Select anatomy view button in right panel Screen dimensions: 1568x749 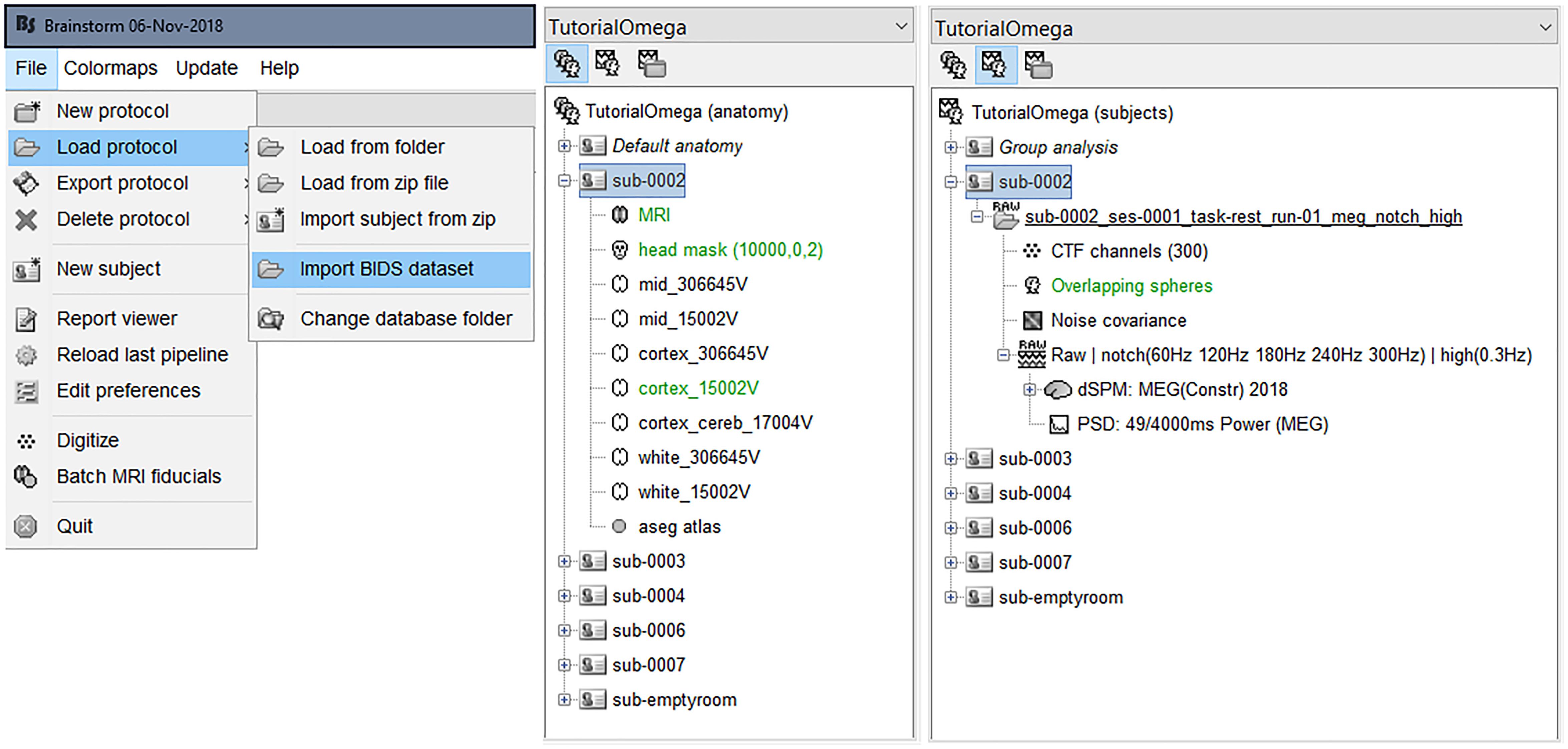(953, 64)
